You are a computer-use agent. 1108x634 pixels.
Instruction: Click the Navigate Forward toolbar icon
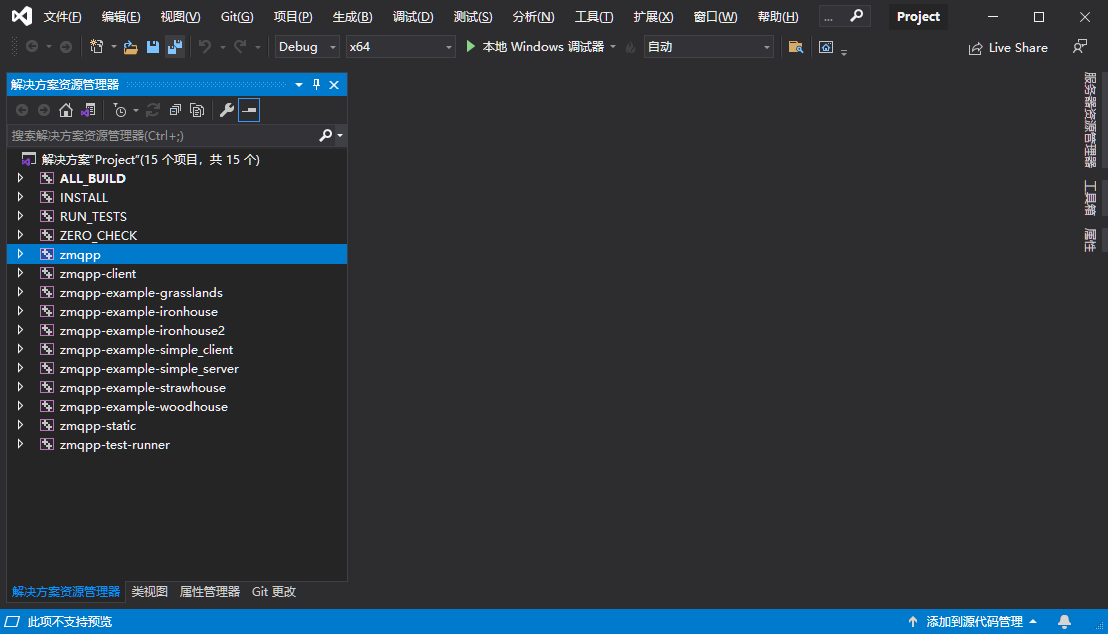(66, 47)
